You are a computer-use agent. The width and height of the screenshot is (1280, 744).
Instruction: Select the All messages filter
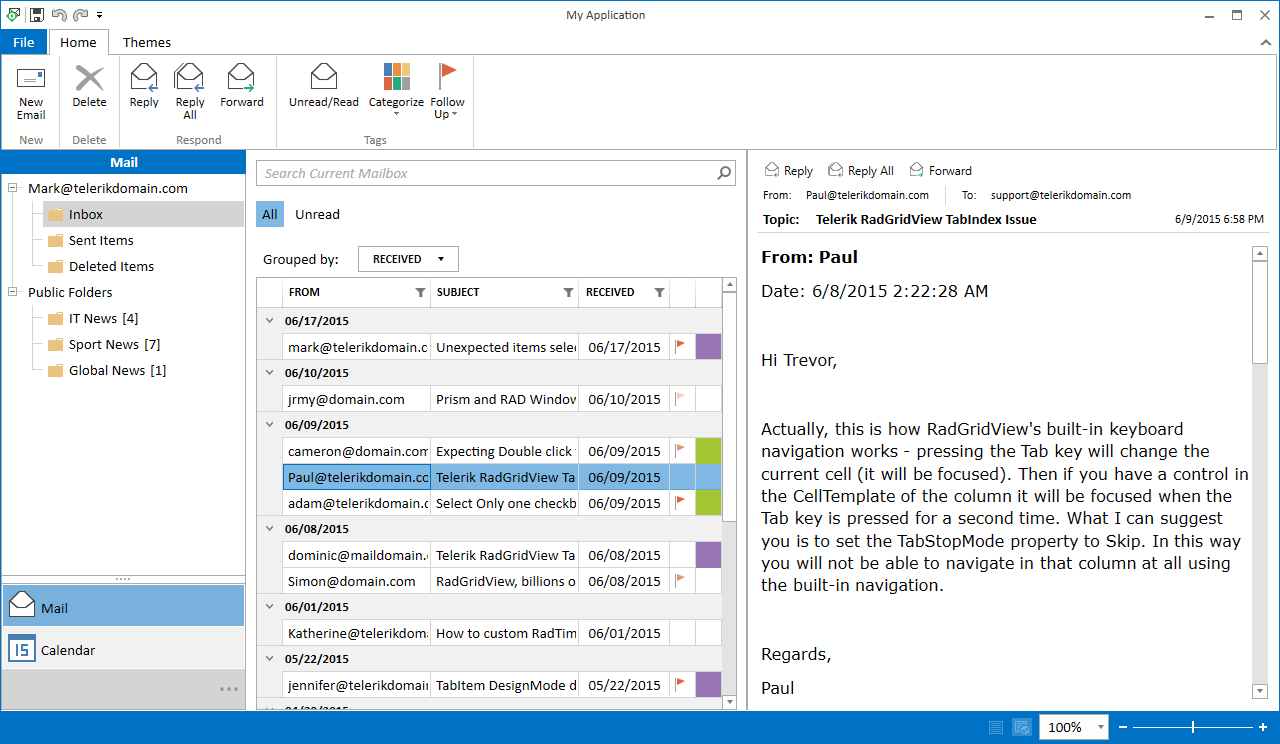coord(269,214)
